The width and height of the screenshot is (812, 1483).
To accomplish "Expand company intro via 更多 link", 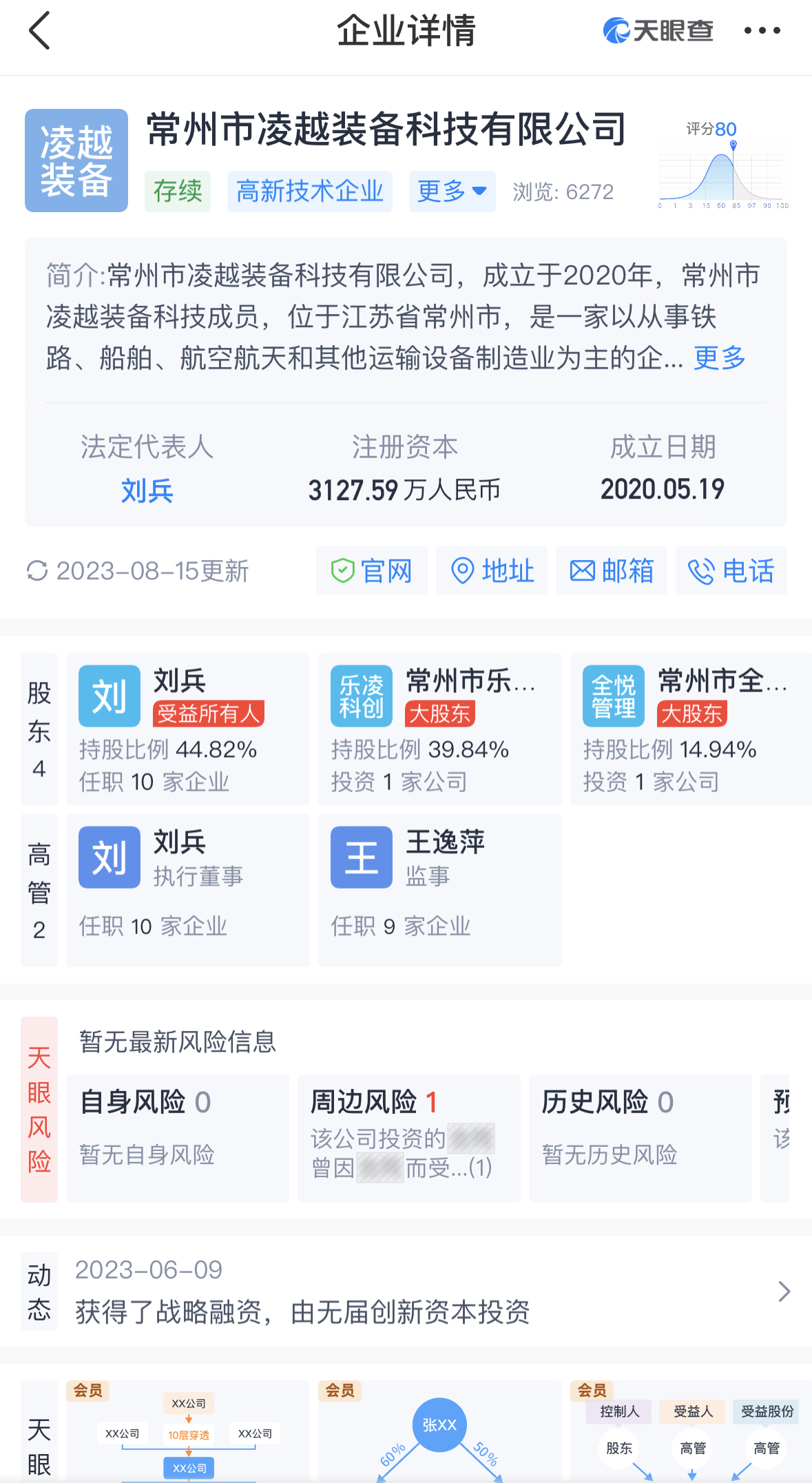I will tap(720, 357).
